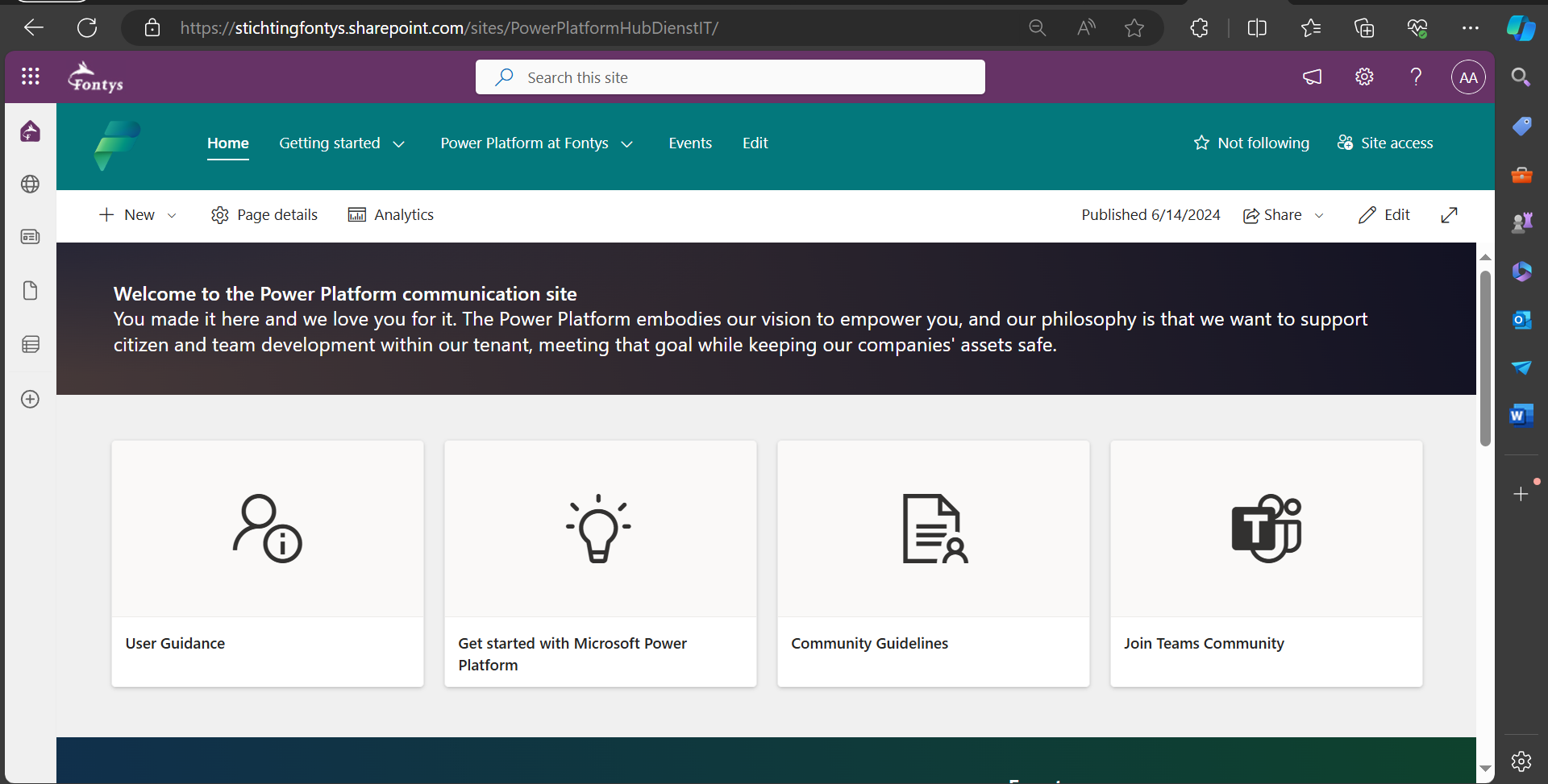
Task: Open browser Collections icon
Action: 1364,28
